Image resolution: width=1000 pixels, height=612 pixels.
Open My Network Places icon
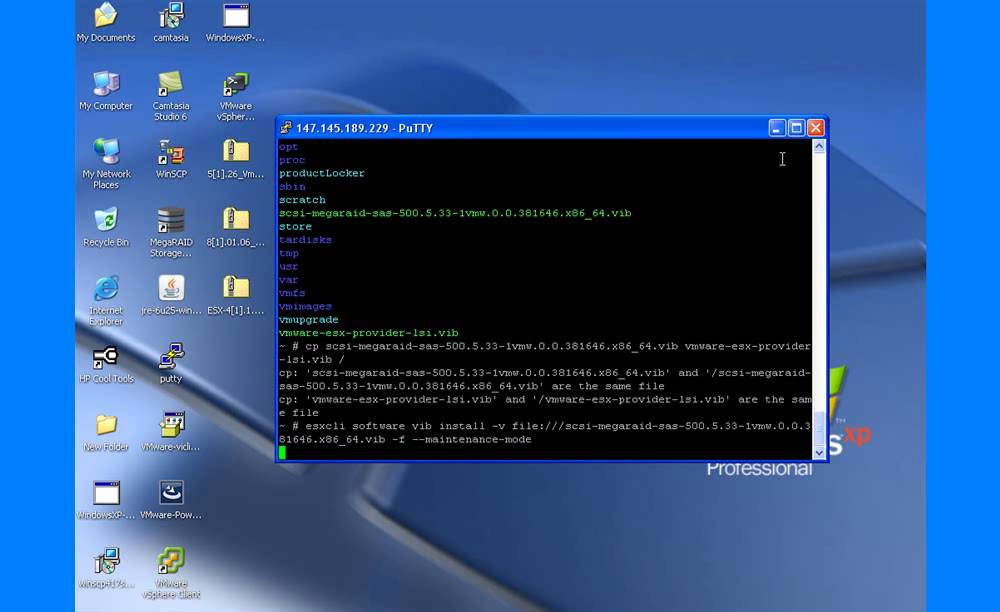click(x=106, y=164)
